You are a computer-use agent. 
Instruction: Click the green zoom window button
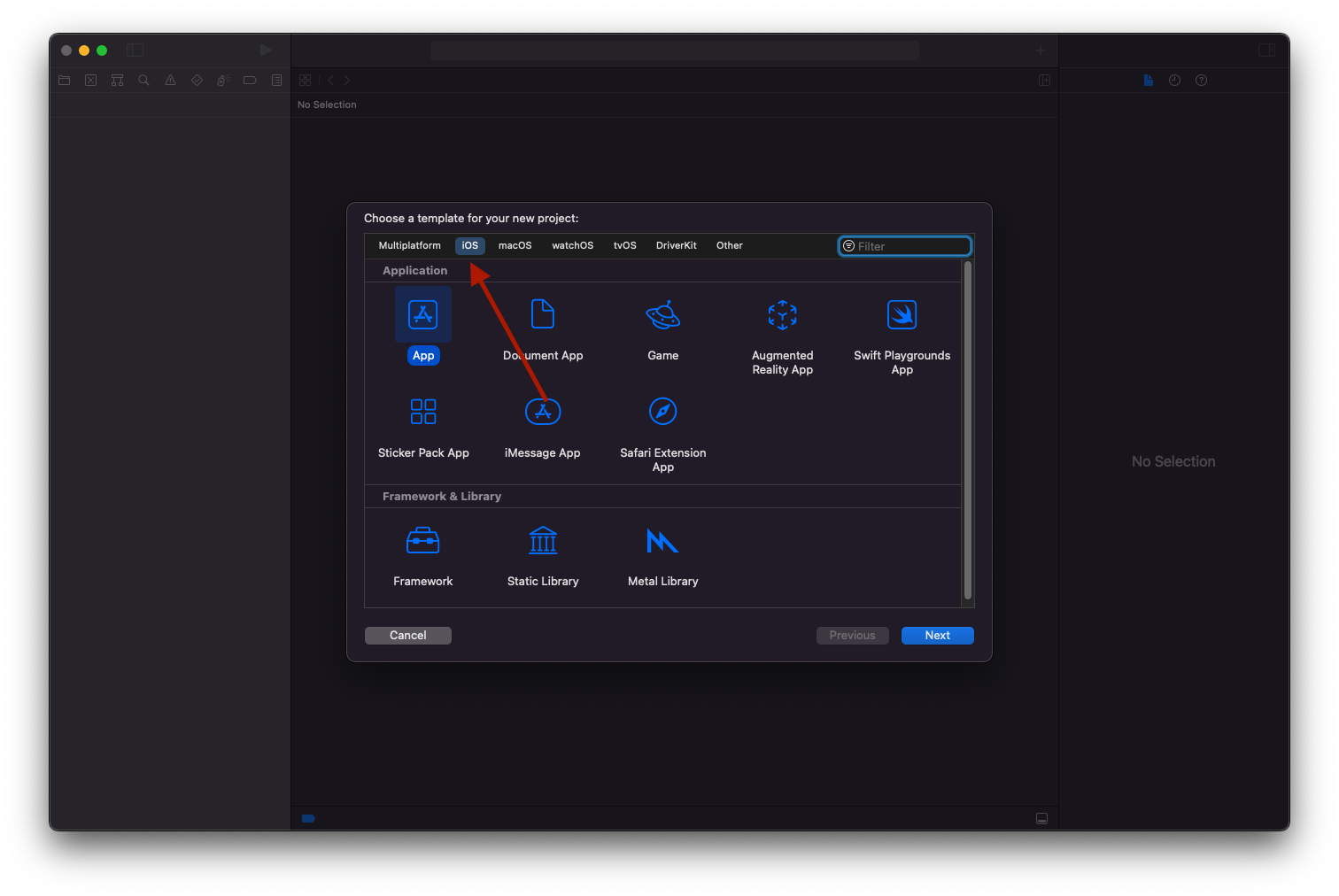click(x=102, y=50)
